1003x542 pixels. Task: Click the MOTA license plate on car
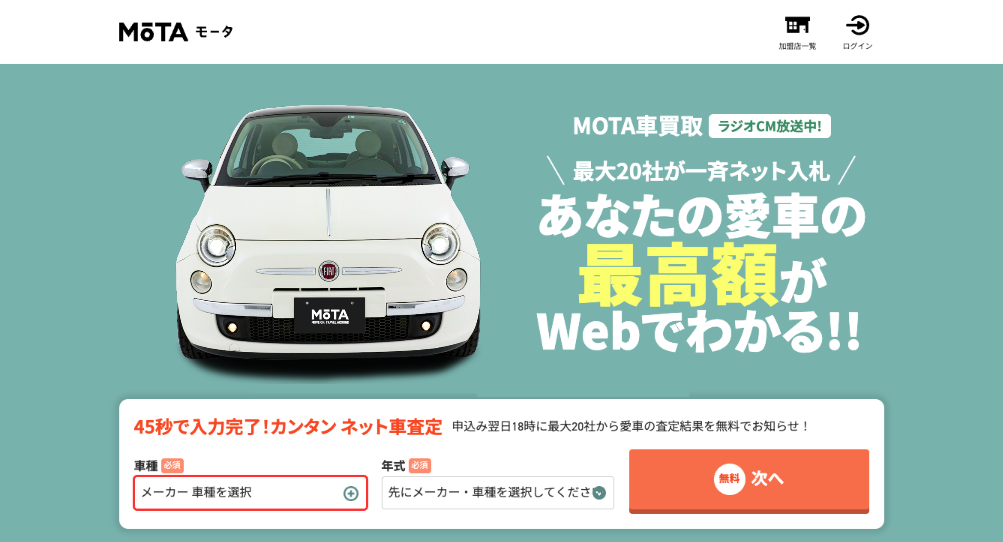pyautogui.click(x=329, y=315)
